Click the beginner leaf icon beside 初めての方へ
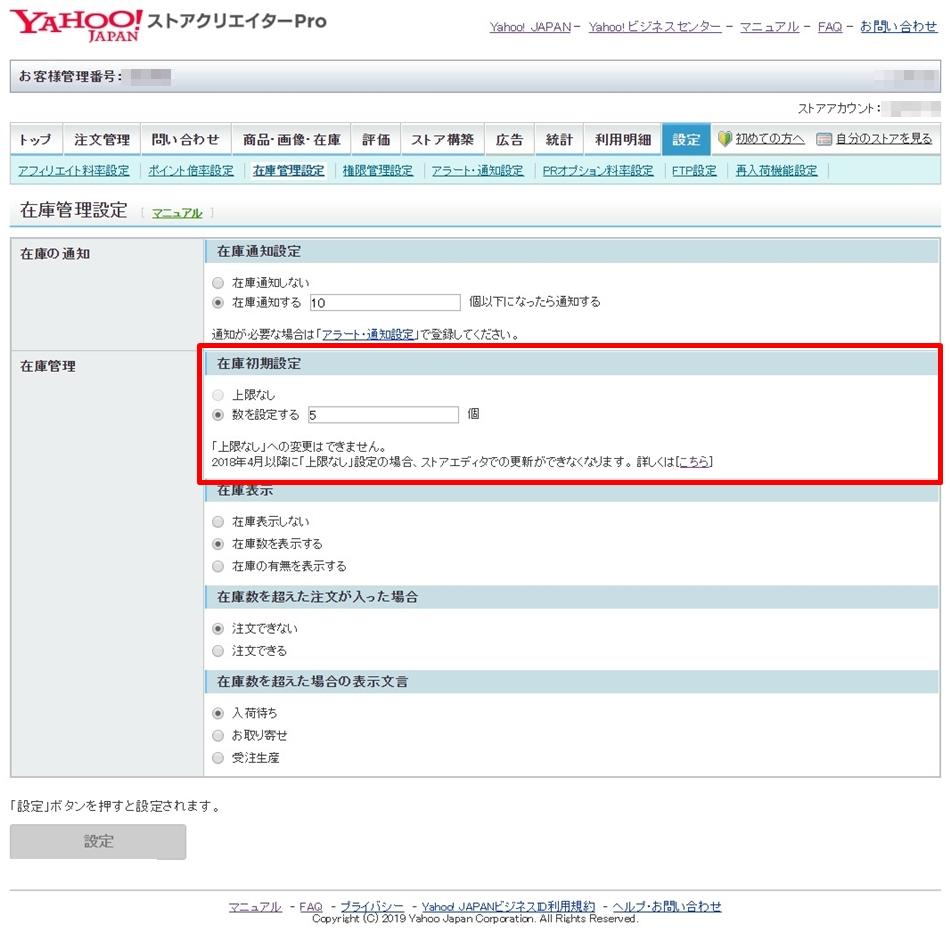Viewport: 950px width, 932px height. [x=725, y=139]
